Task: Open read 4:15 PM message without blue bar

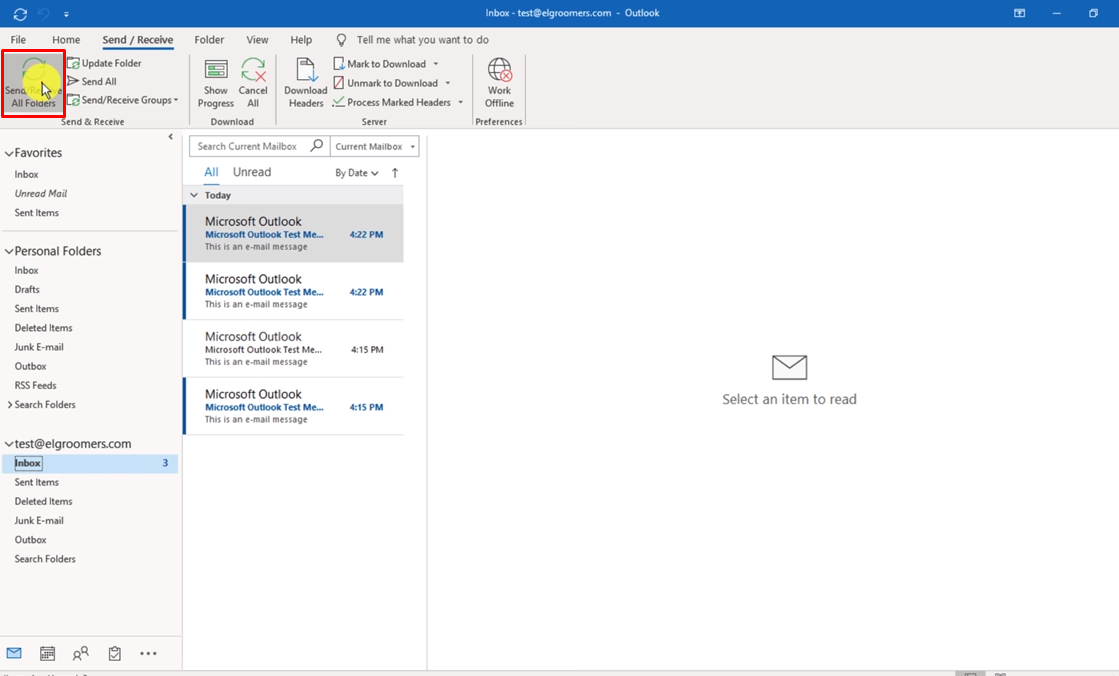Action: 293,348
